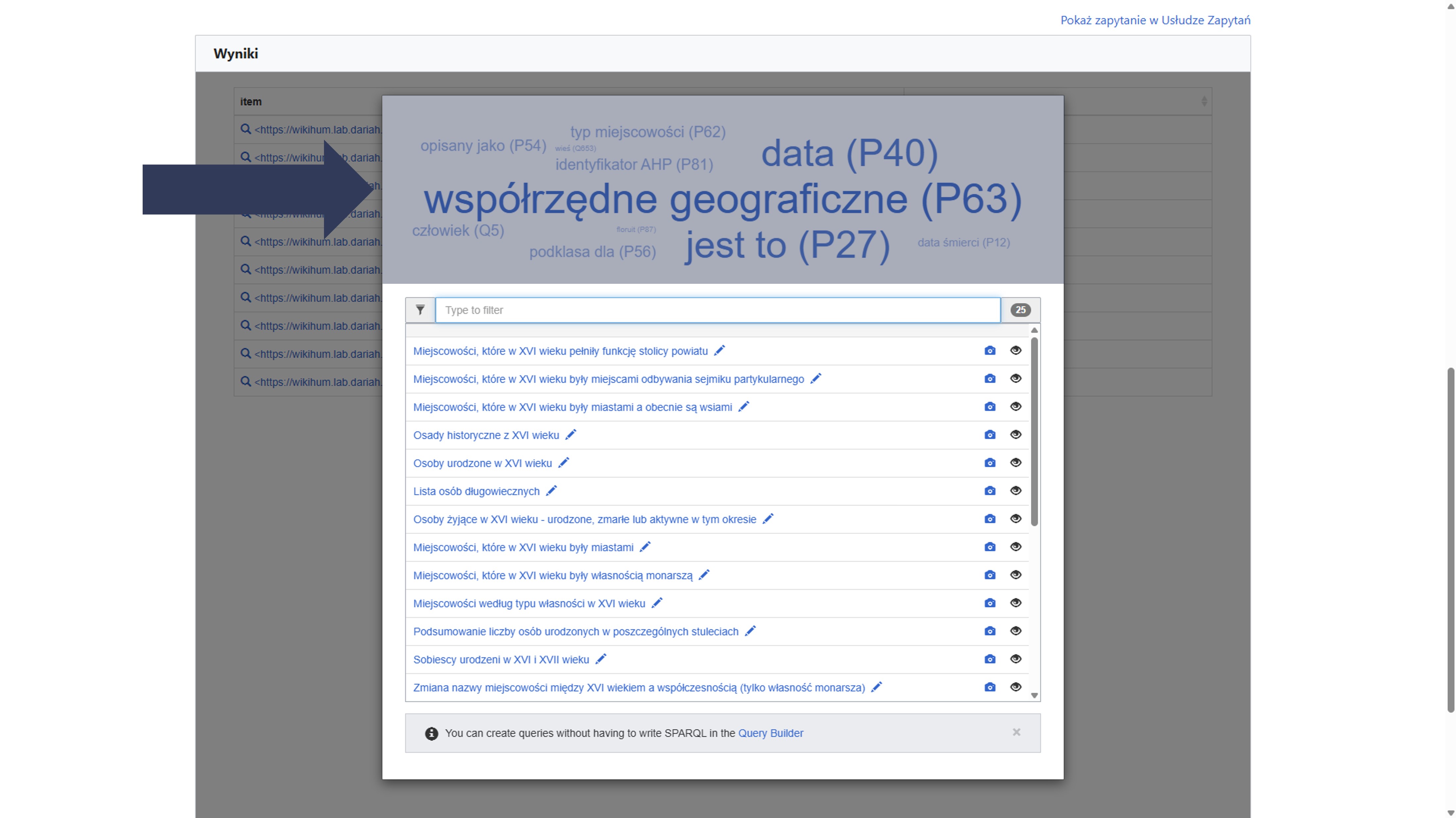Screen dimensions: 1456x818
Task: Click camera icon for Osady historyczne query
Action: (x=990, y=434)
